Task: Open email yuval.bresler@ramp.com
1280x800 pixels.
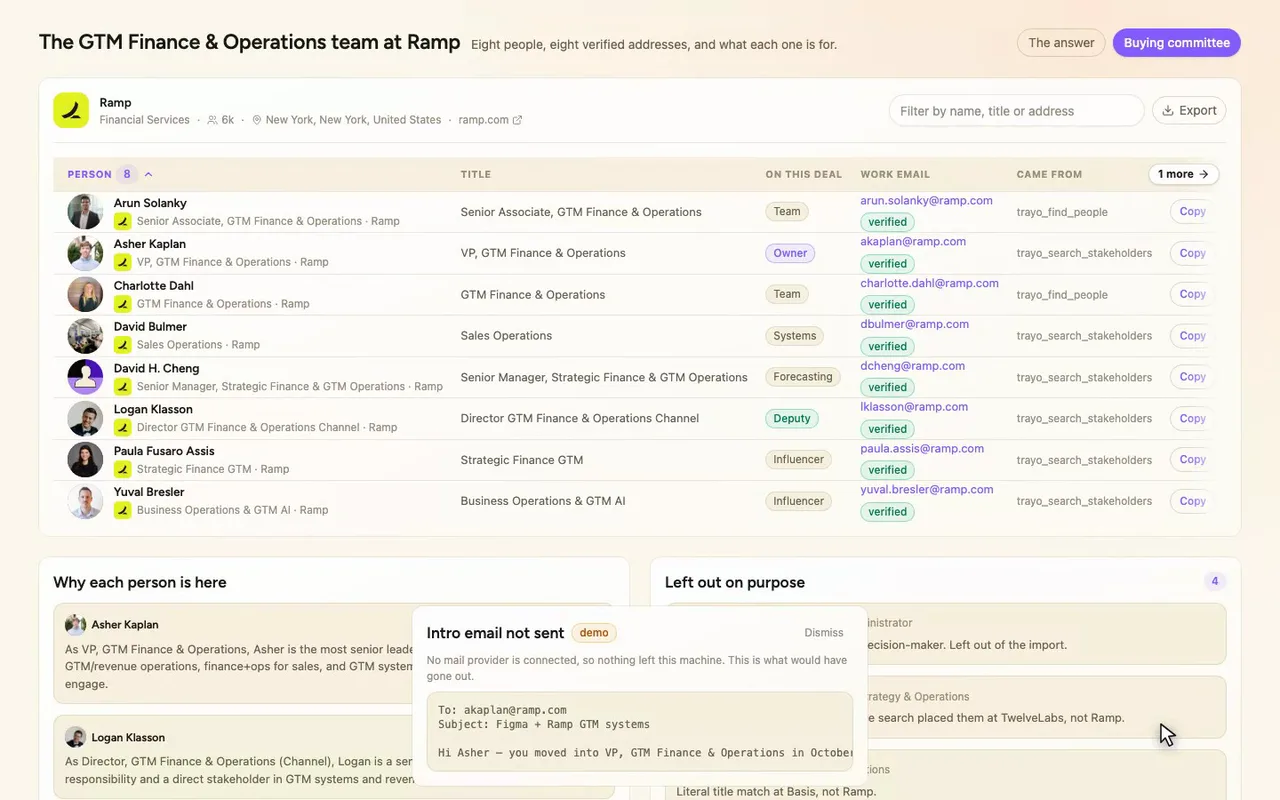Action: click(926, 490)
